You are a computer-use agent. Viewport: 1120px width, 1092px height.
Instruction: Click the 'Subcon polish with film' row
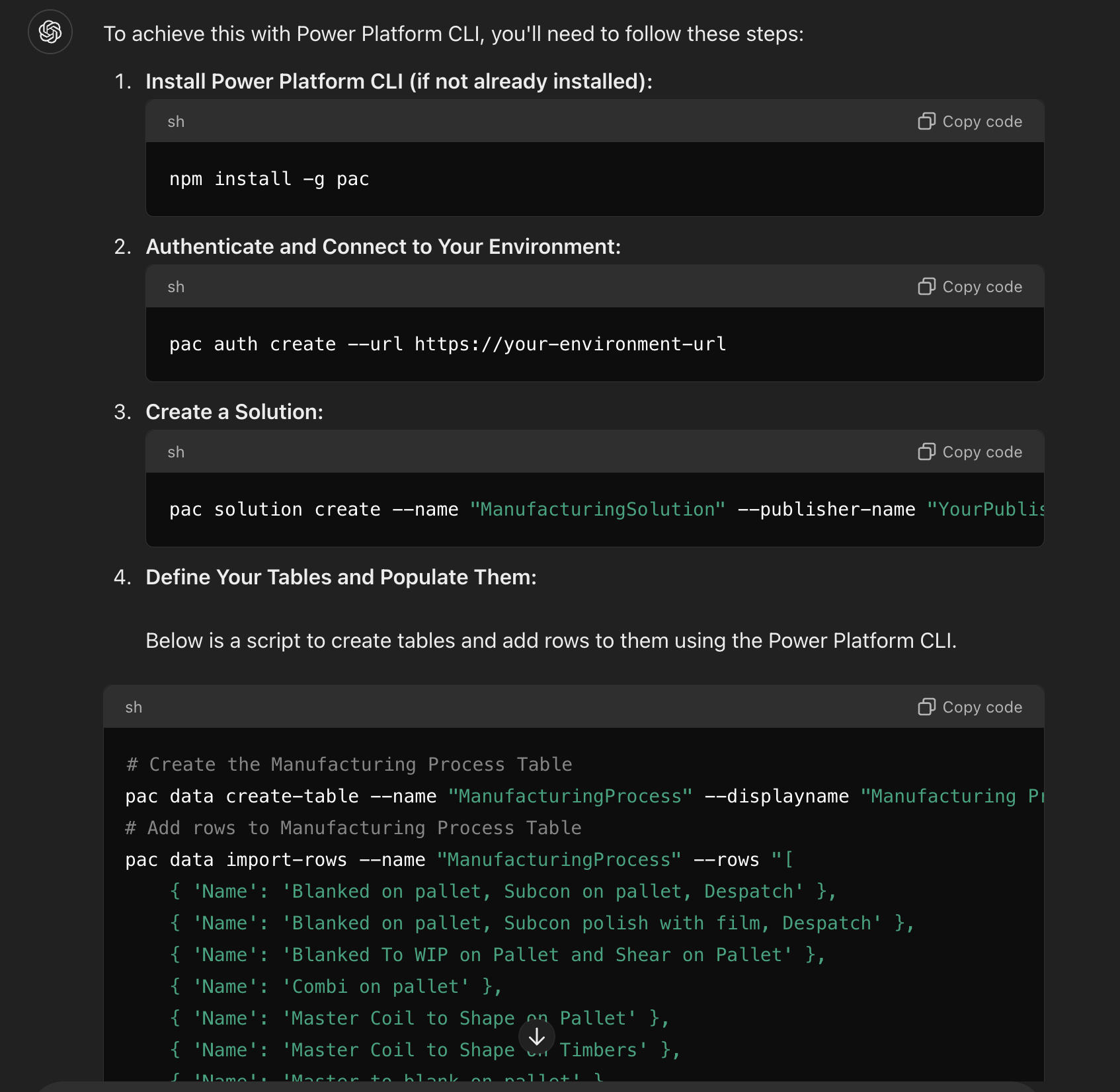tap(542, 923)
